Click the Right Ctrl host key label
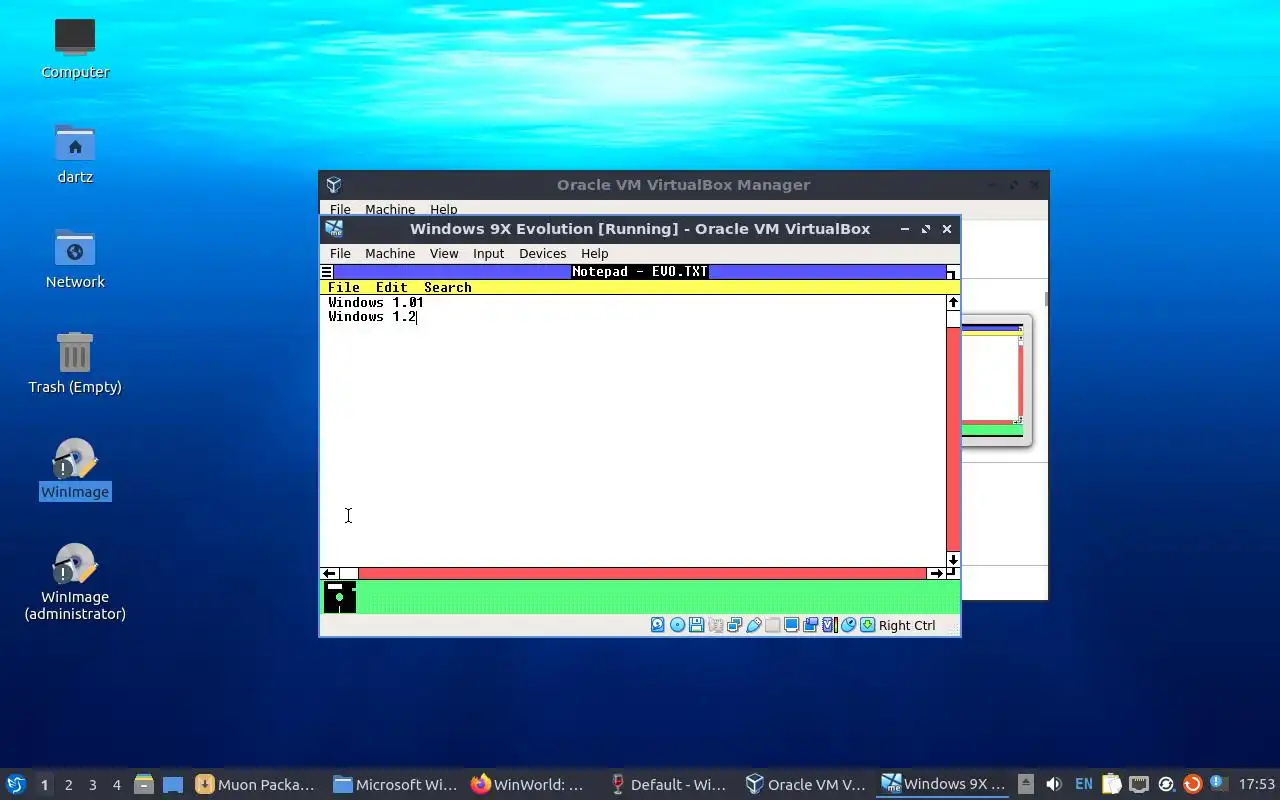Image resolution: width=1280 pixels, height=800 pixels. tap(907, 625)
